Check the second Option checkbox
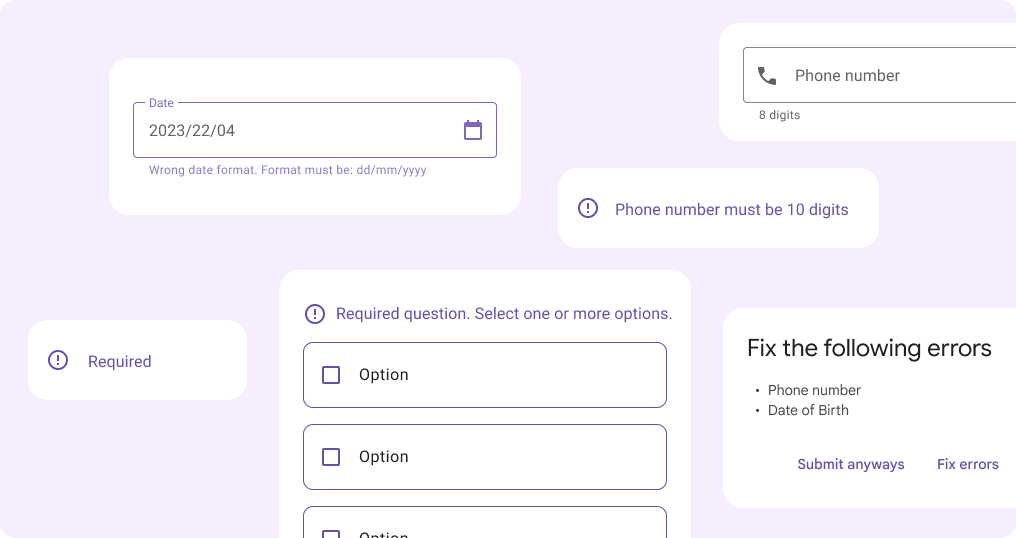1016x538 pixels. [x=331, y=457]
